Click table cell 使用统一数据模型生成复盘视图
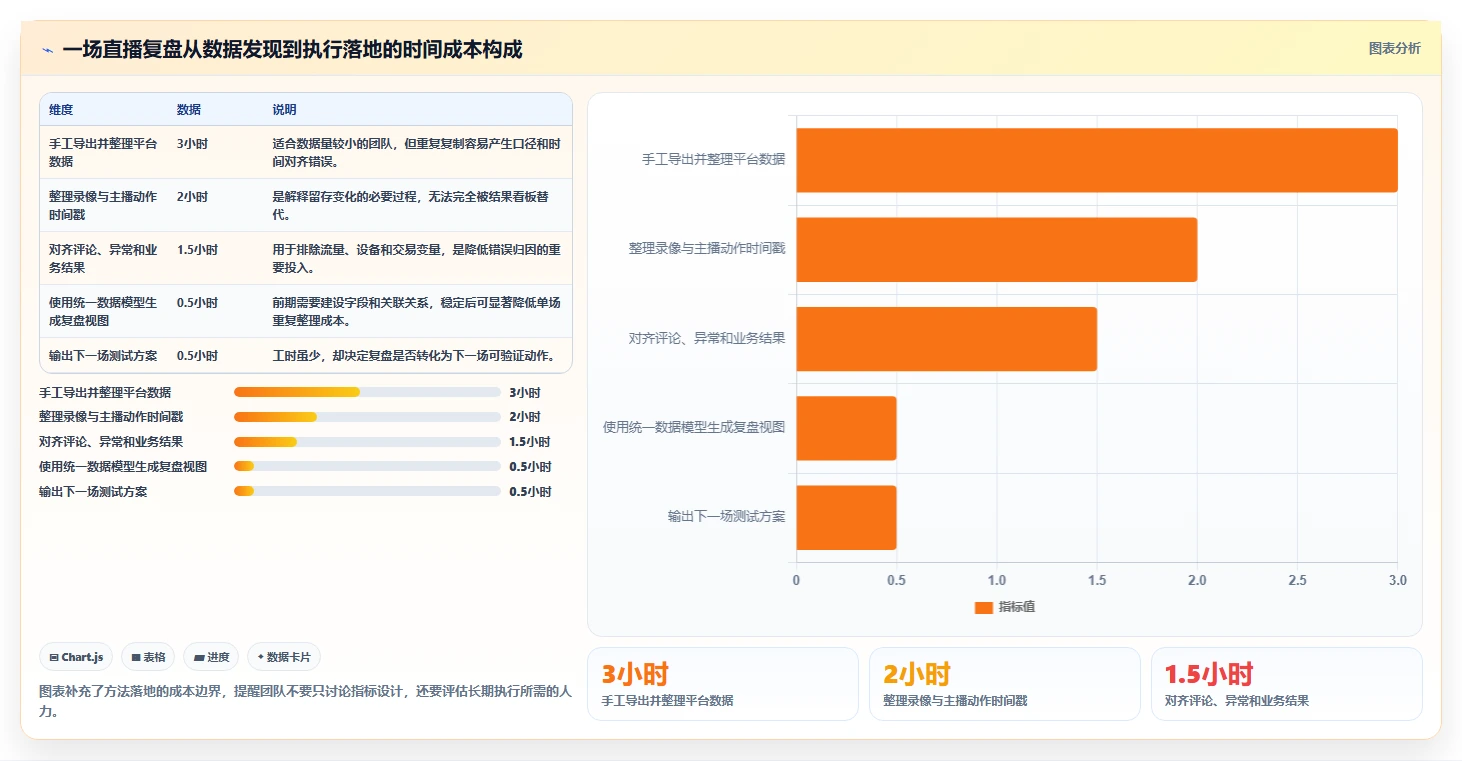The image size is (1462, 761). pos(103,311)
